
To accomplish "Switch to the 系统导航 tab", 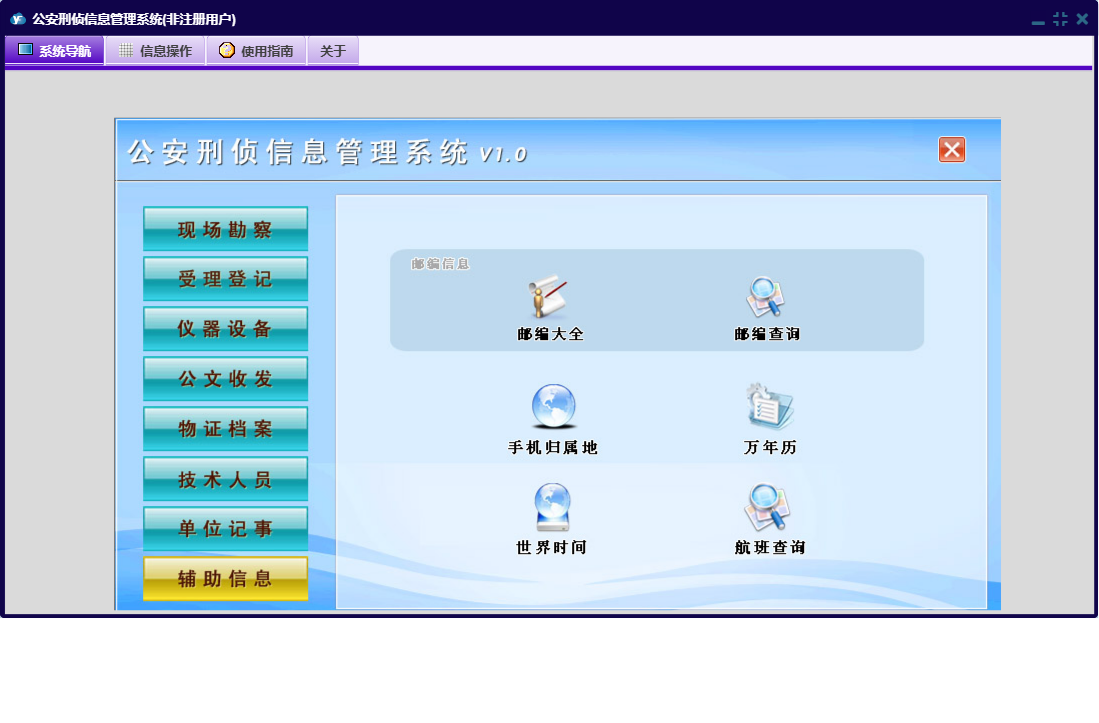I will click(55, 51).
